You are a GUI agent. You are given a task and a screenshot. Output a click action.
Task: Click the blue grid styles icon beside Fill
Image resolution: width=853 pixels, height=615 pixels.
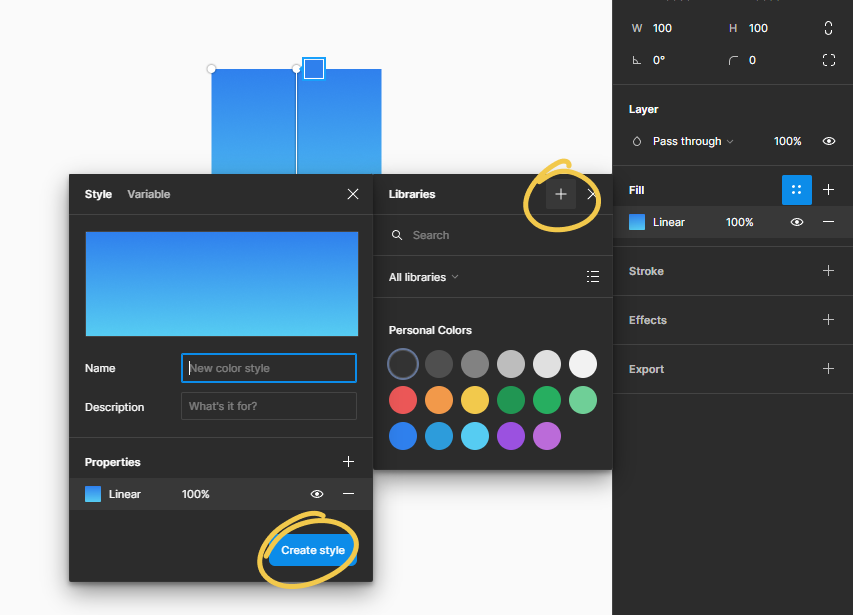pos(797,190)
